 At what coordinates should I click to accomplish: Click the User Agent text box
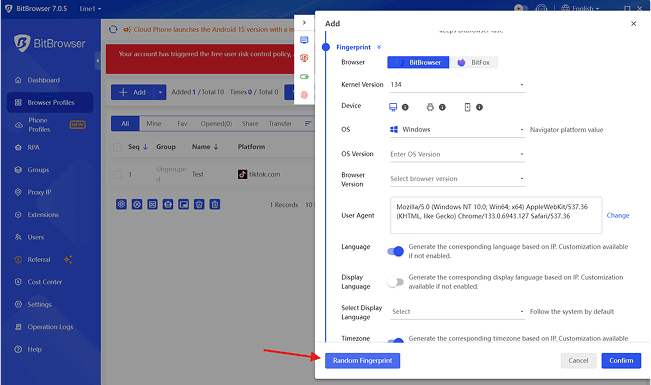click(x=496, y=215)
